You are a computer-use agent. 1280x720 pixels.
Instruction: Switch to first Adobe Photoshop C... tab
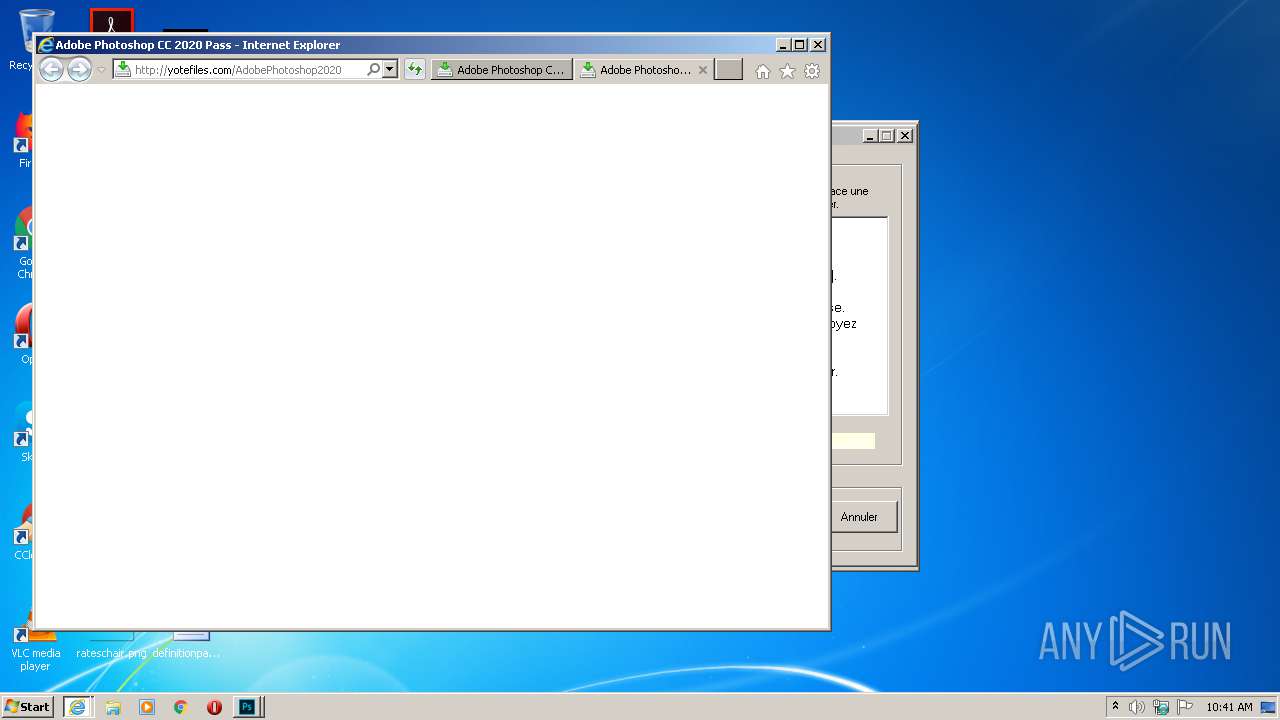click(x=502, y=70)
